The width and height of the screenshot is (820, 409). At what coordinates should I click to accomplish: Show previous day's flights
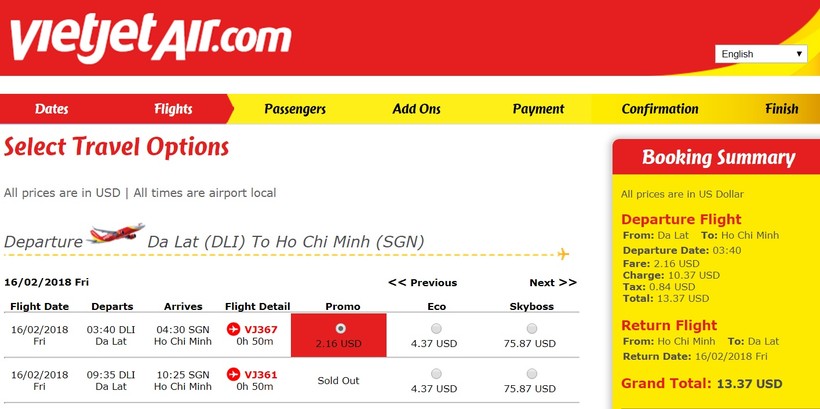point(422,282)
